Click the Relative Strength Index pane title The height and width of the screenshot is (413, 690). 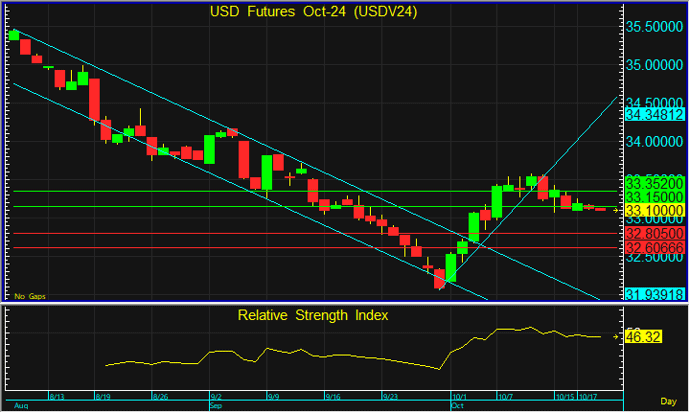(312, 315)
